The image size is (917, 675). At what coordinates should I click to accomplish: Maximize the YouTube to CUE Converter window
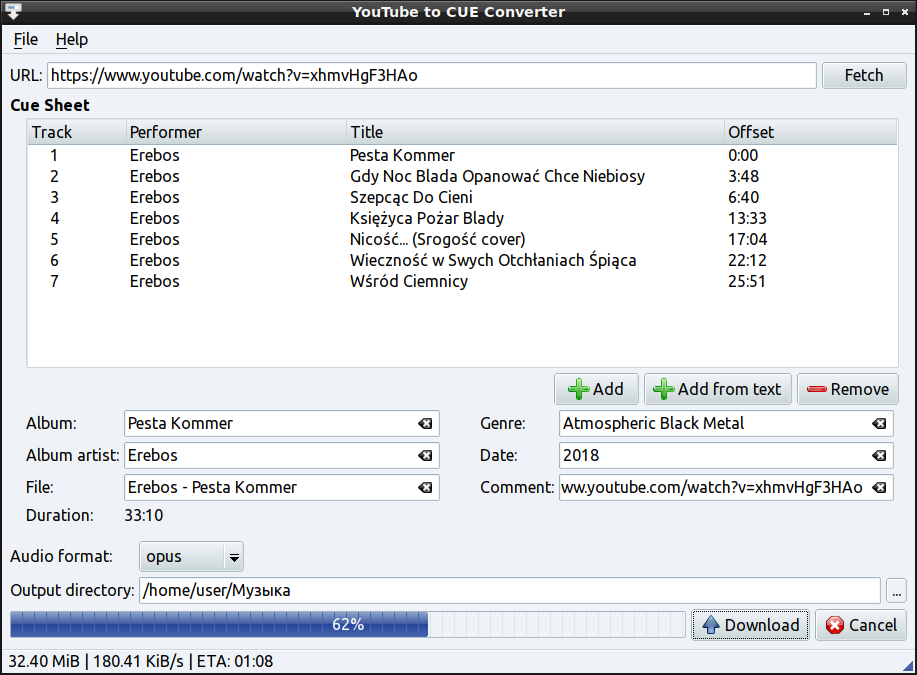tap(886, 12)
